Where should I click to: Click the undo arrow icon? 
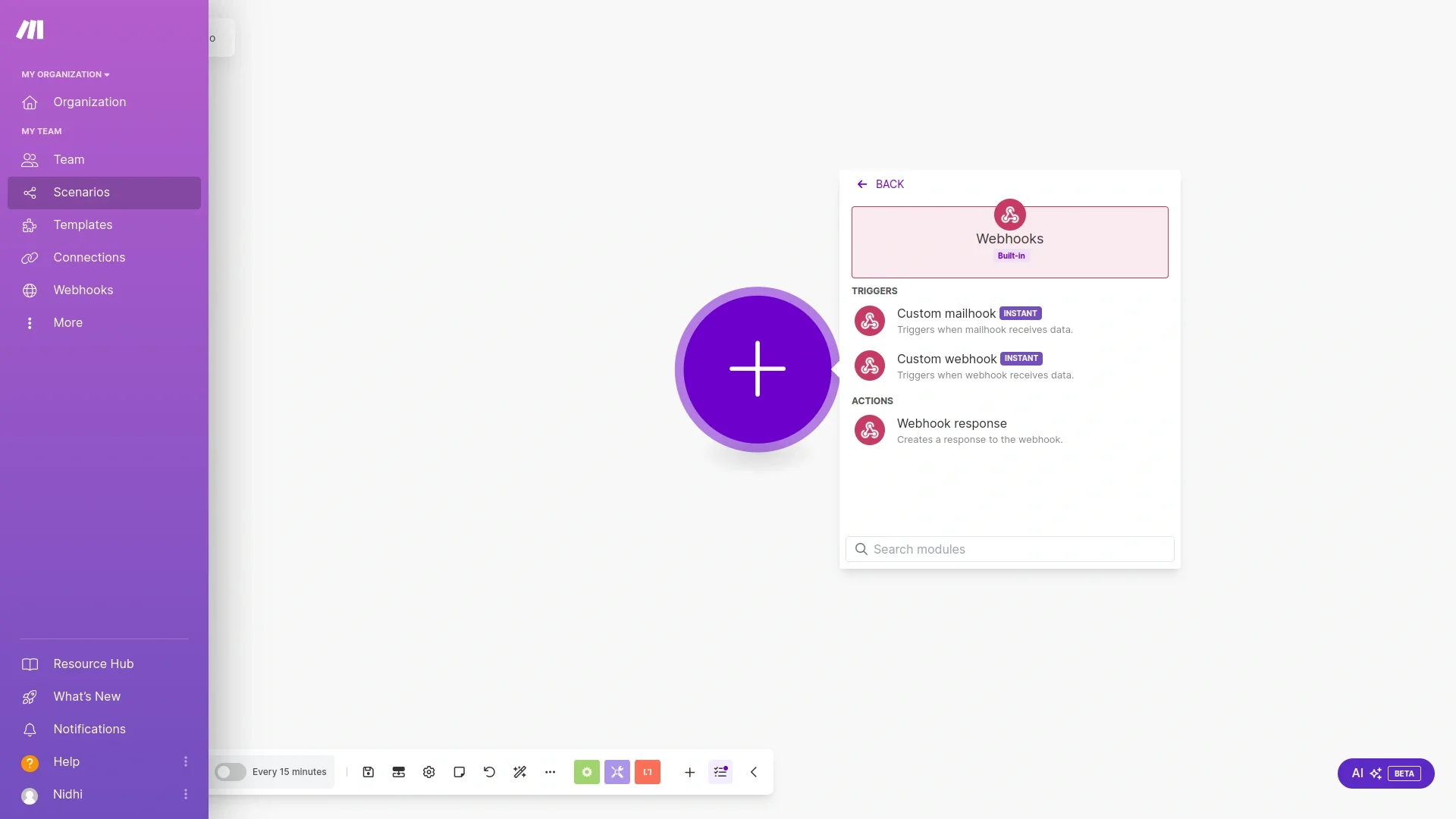490,772
